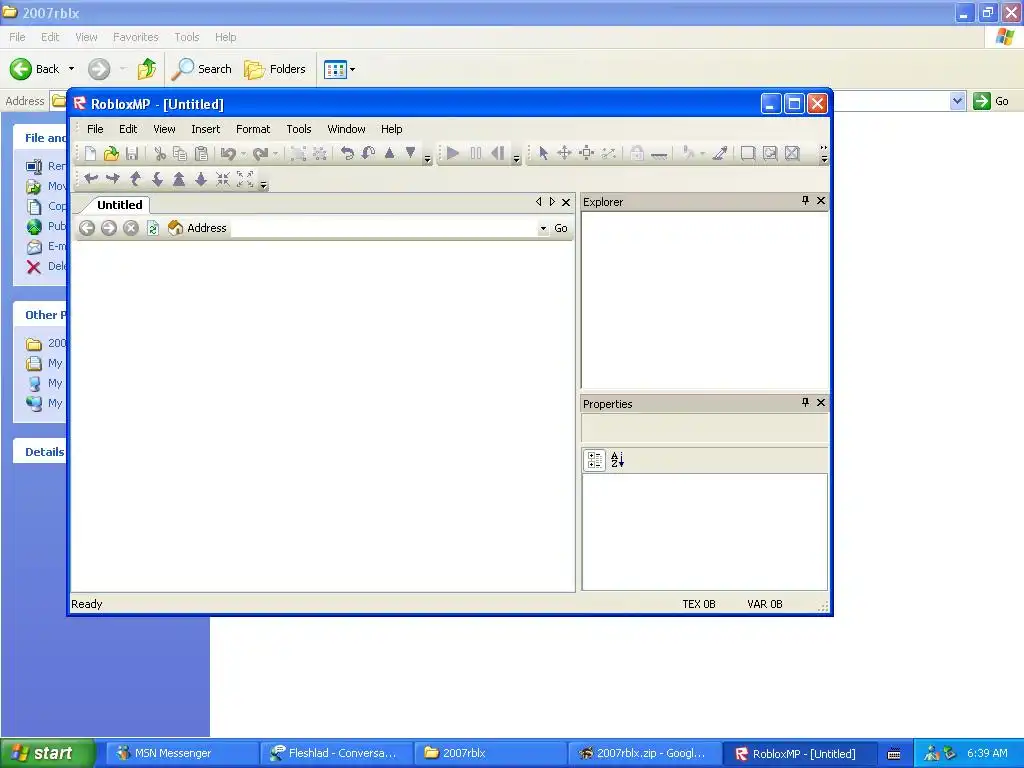Select the Resize tool beside the Move tool
Screen dimensions: 1024x768
pyautogui.click(x=586, y=153)
